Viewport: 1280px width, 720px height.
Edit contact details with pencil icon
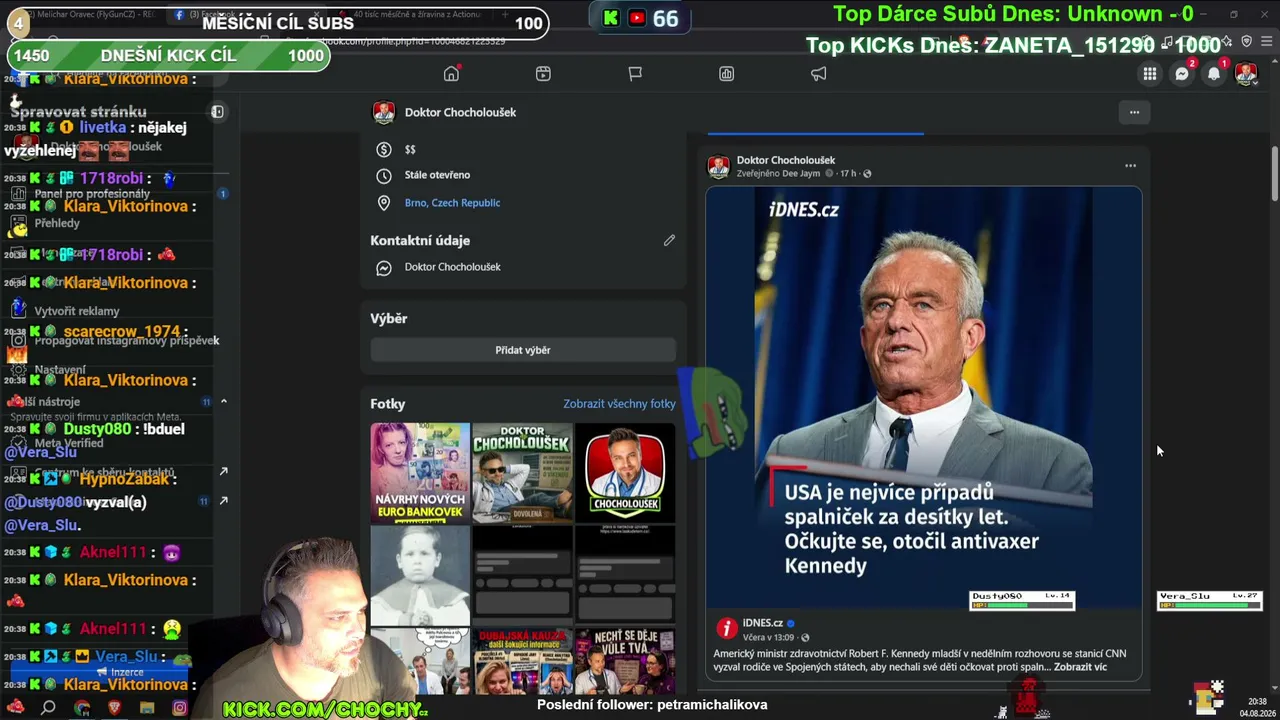coord(669,240)
